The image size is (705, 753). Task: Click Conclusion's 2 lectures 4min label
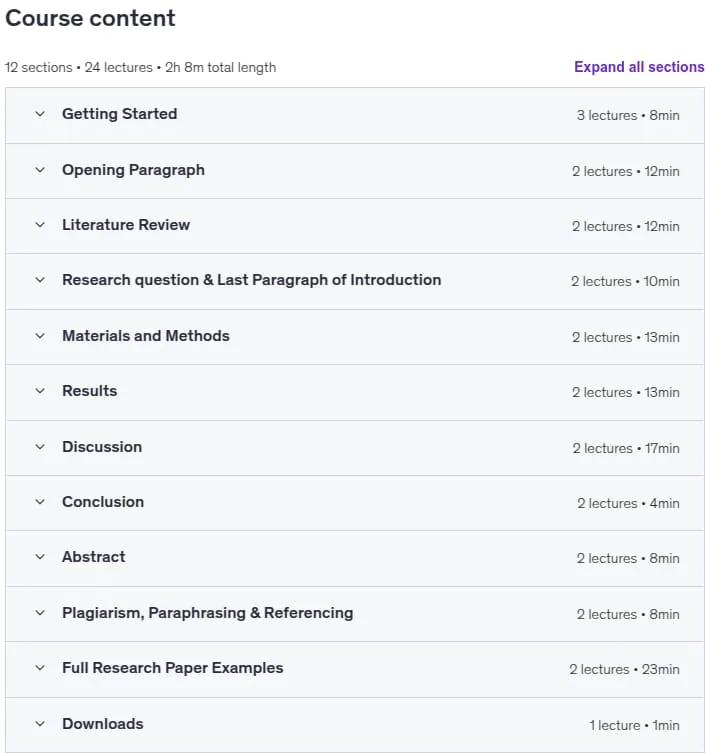point(628,503)
